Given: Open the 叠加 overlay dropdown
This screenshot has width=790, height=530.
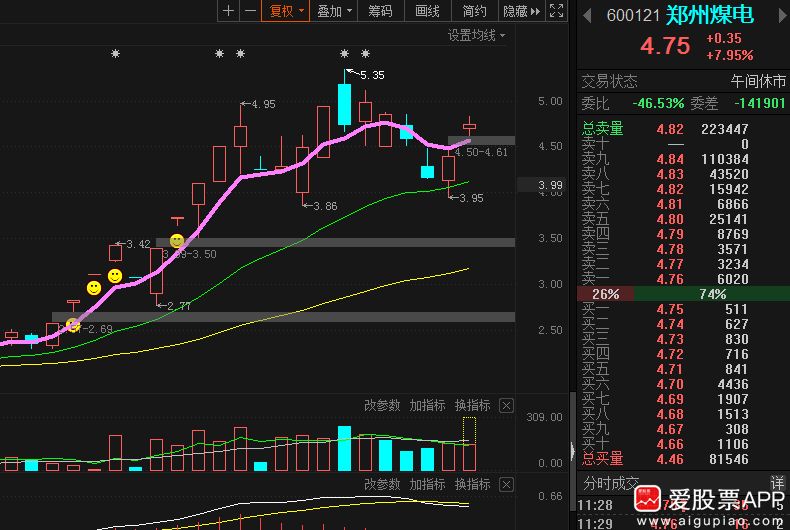Looking at the screenshot, I should coord(334,11).
